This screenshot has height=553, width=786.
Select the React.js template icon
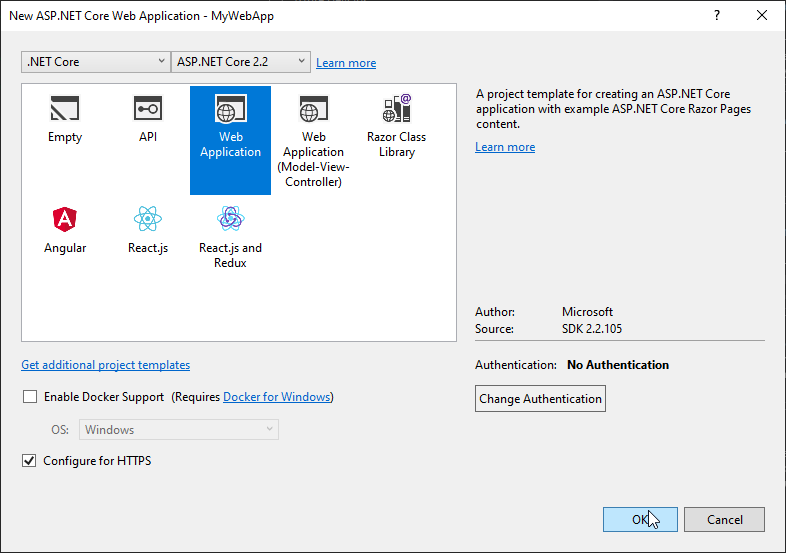(x=148, y=219)
